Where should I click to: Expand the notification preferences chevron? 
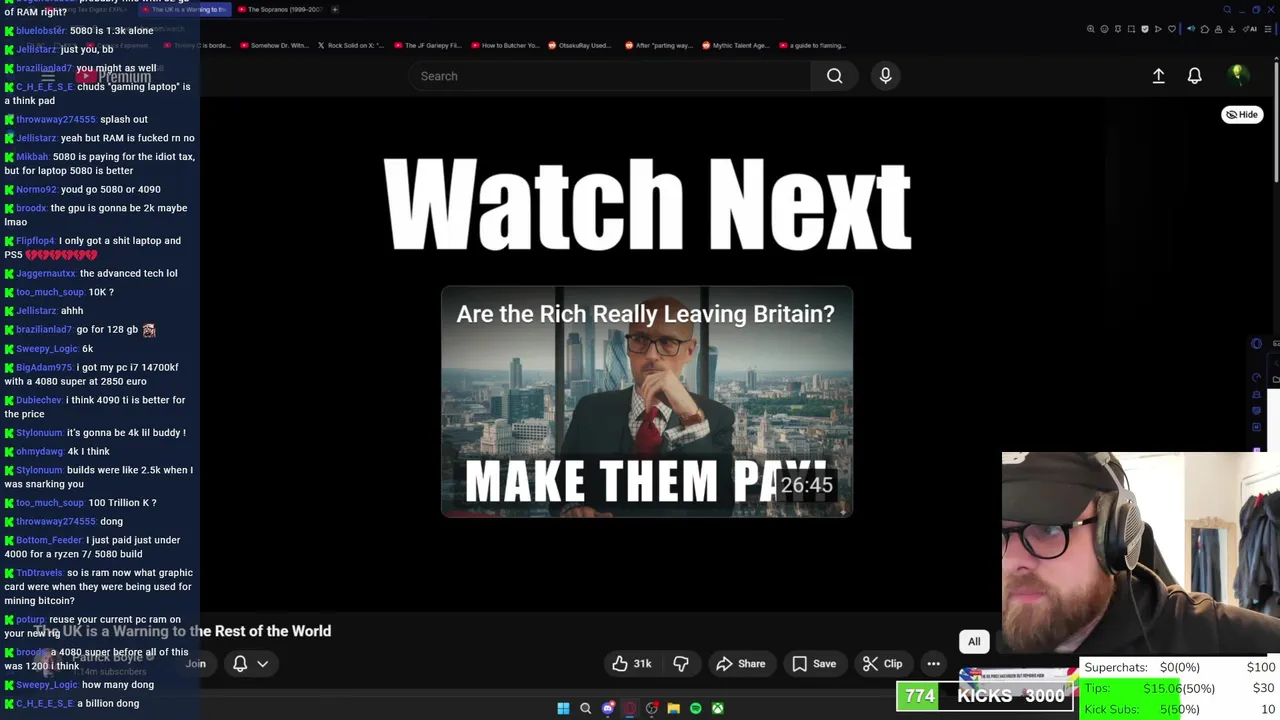click(262, 664)
